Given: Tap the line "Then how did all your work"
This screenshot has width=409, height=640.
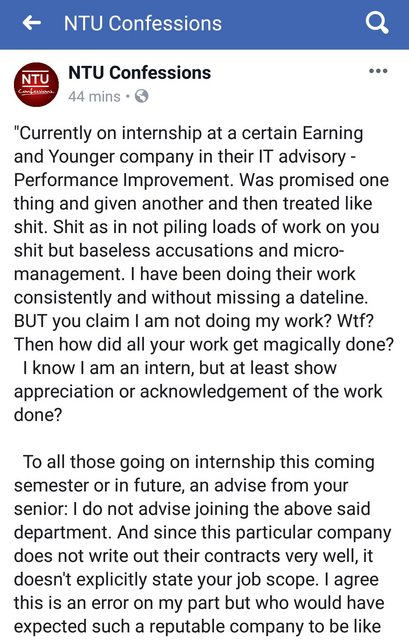Looking at the screenshot, I should 204,345.
